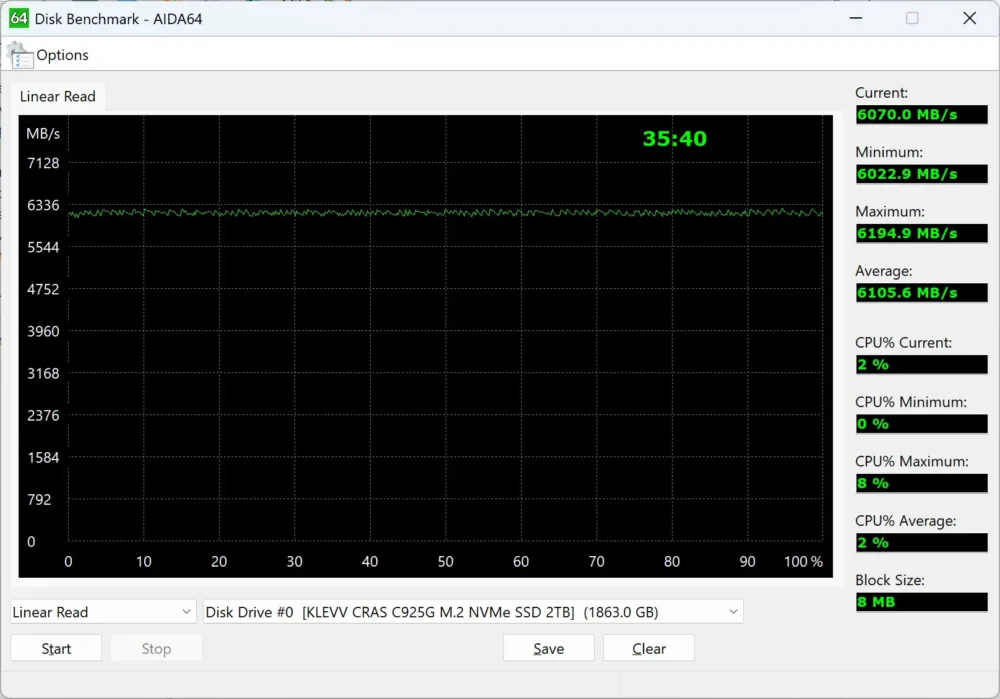The image size is (1000, 699).
Task: Click the MB/s unit label in the graph
Action: [43, 133]
